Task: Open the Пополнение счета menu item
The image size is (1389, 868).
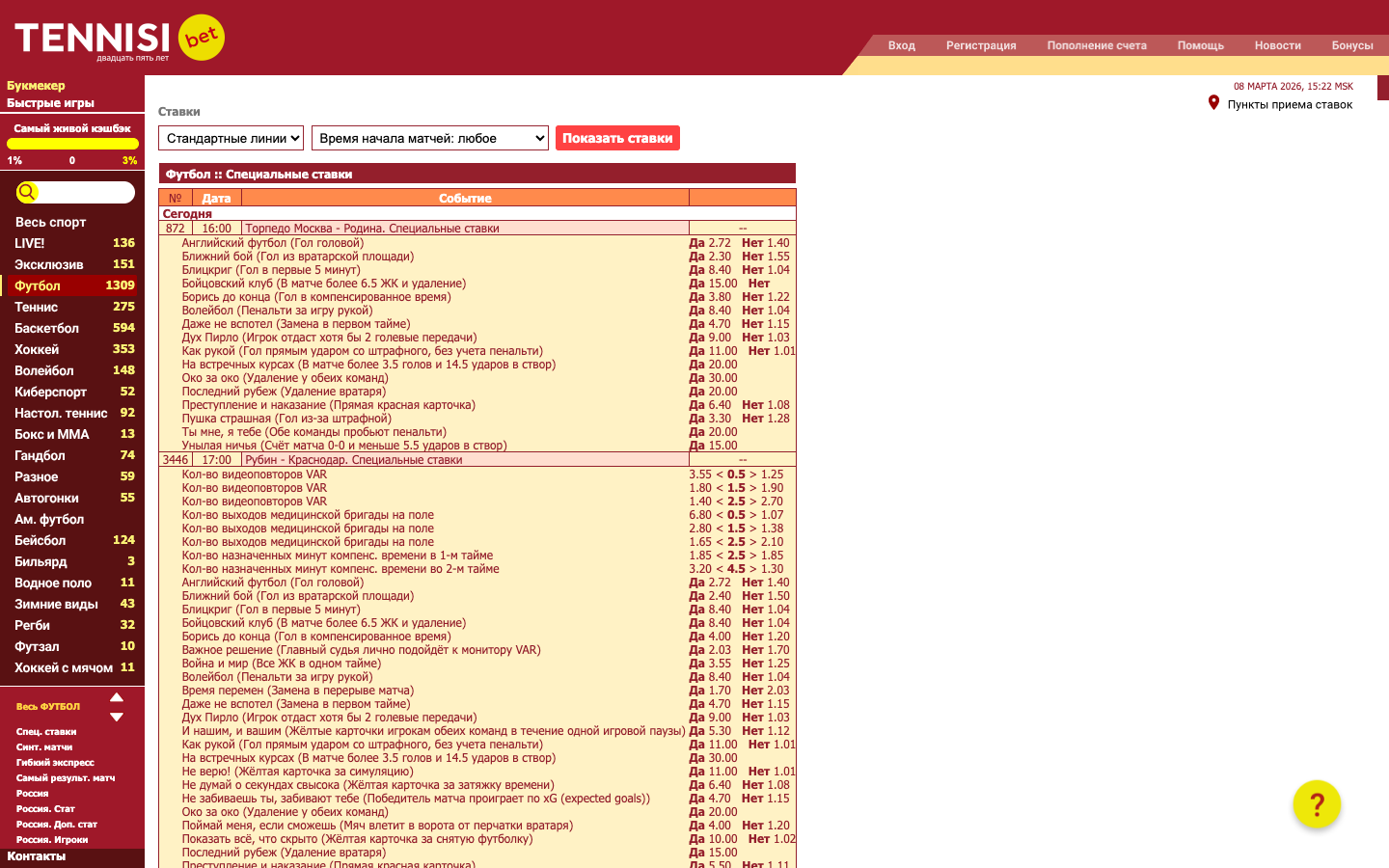Action: [x=1097, y=45]
